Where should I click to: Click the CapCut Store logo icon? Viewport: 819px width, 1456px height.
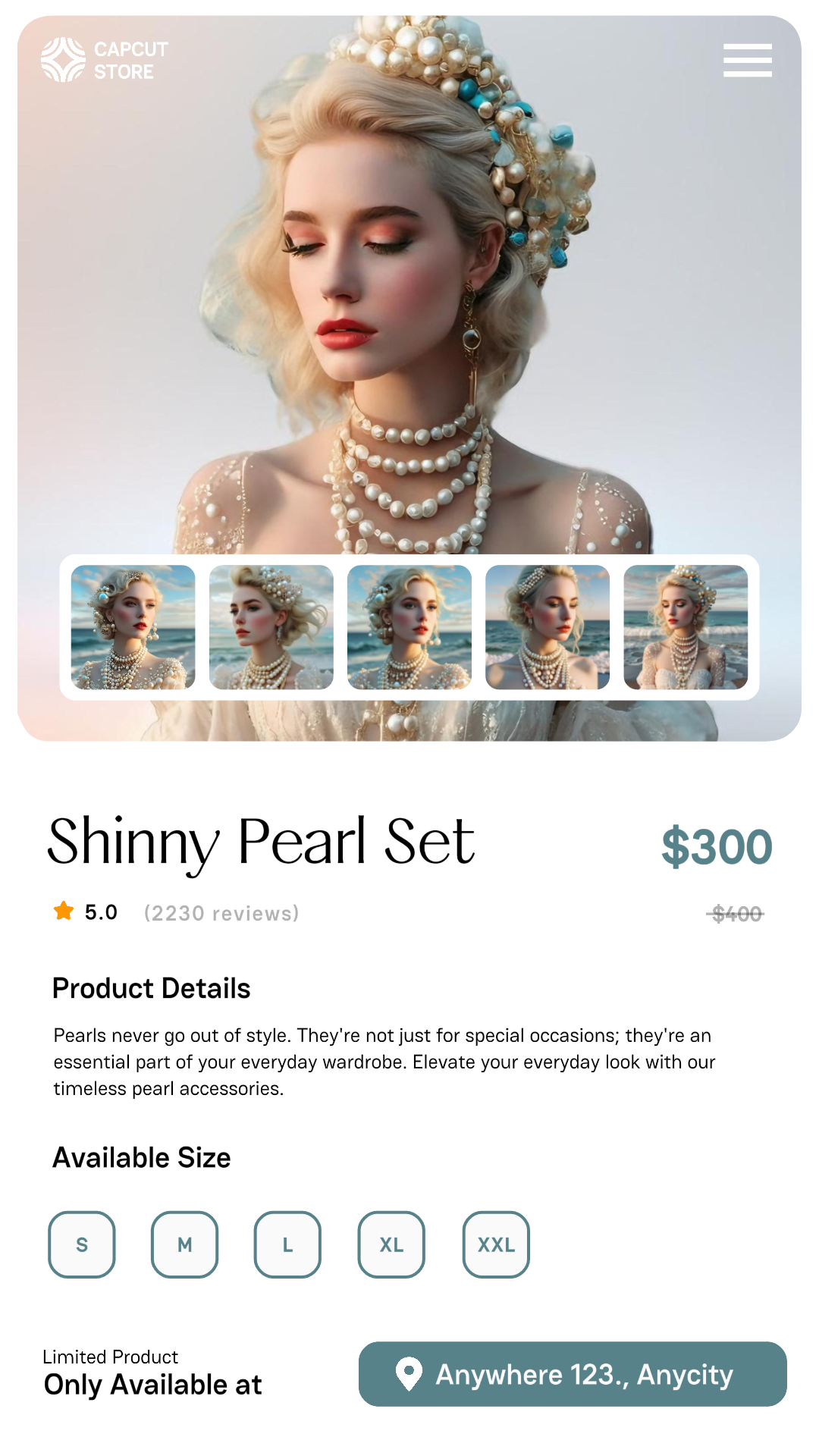(63, 60)
